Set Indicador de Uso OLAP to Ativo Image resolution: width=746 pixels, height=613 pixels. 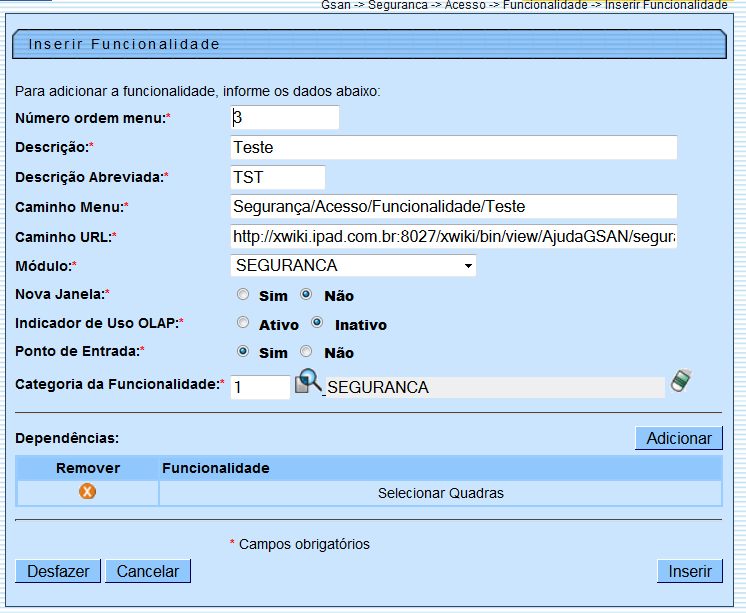click(x=243, y=323)
